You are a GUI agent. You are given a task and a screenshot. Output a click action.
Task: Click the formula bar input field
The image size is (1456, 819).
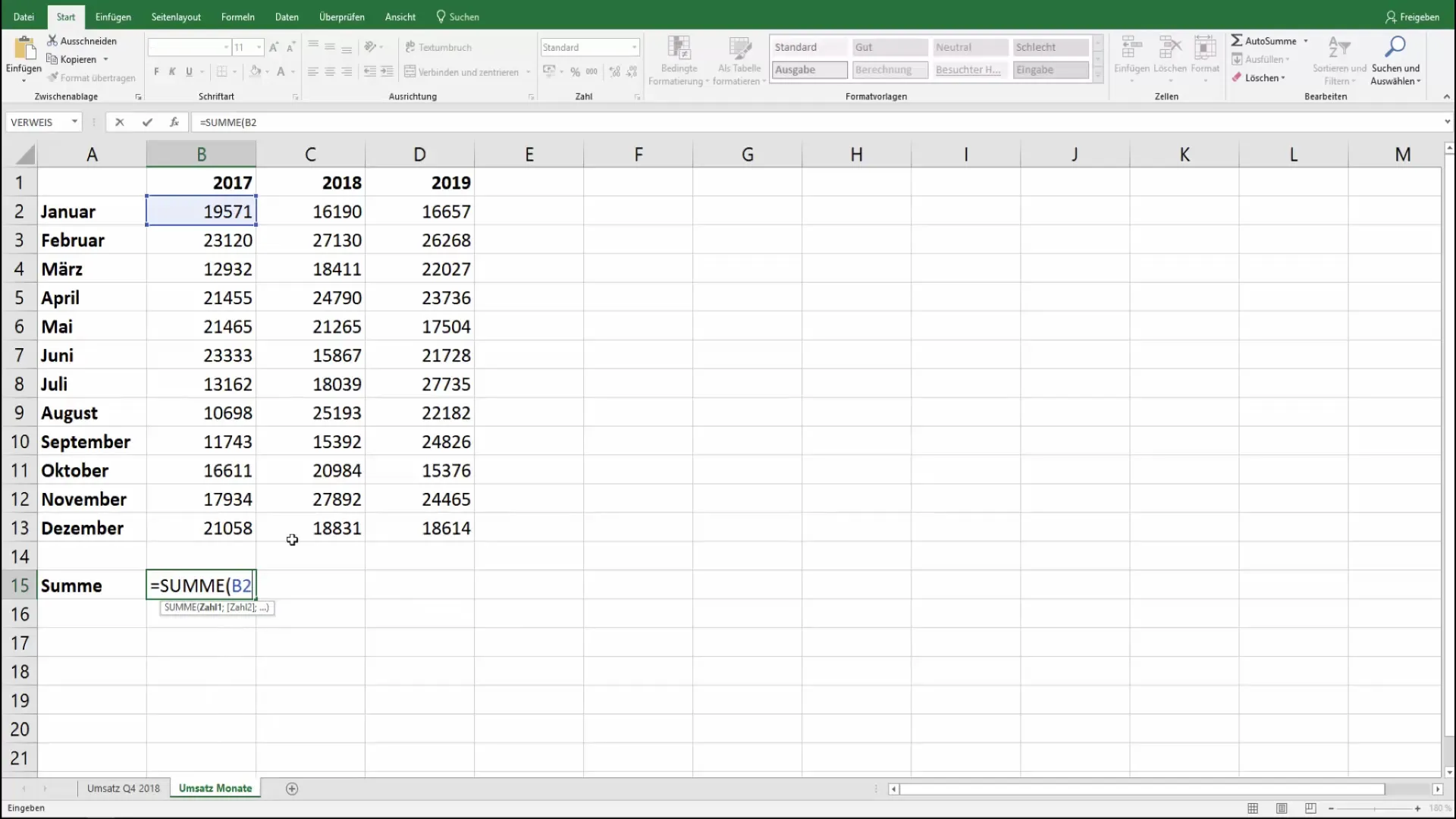pos(817,122)
